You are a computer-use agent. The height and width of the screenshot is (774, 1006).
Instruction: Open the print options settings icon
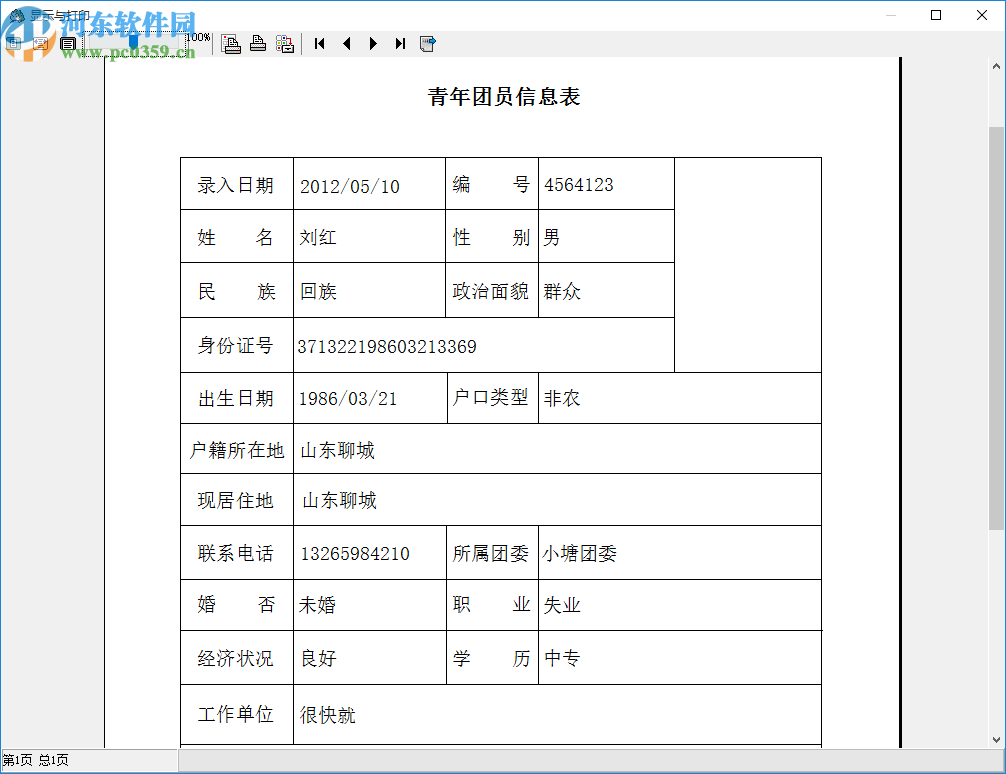[284, 43]
